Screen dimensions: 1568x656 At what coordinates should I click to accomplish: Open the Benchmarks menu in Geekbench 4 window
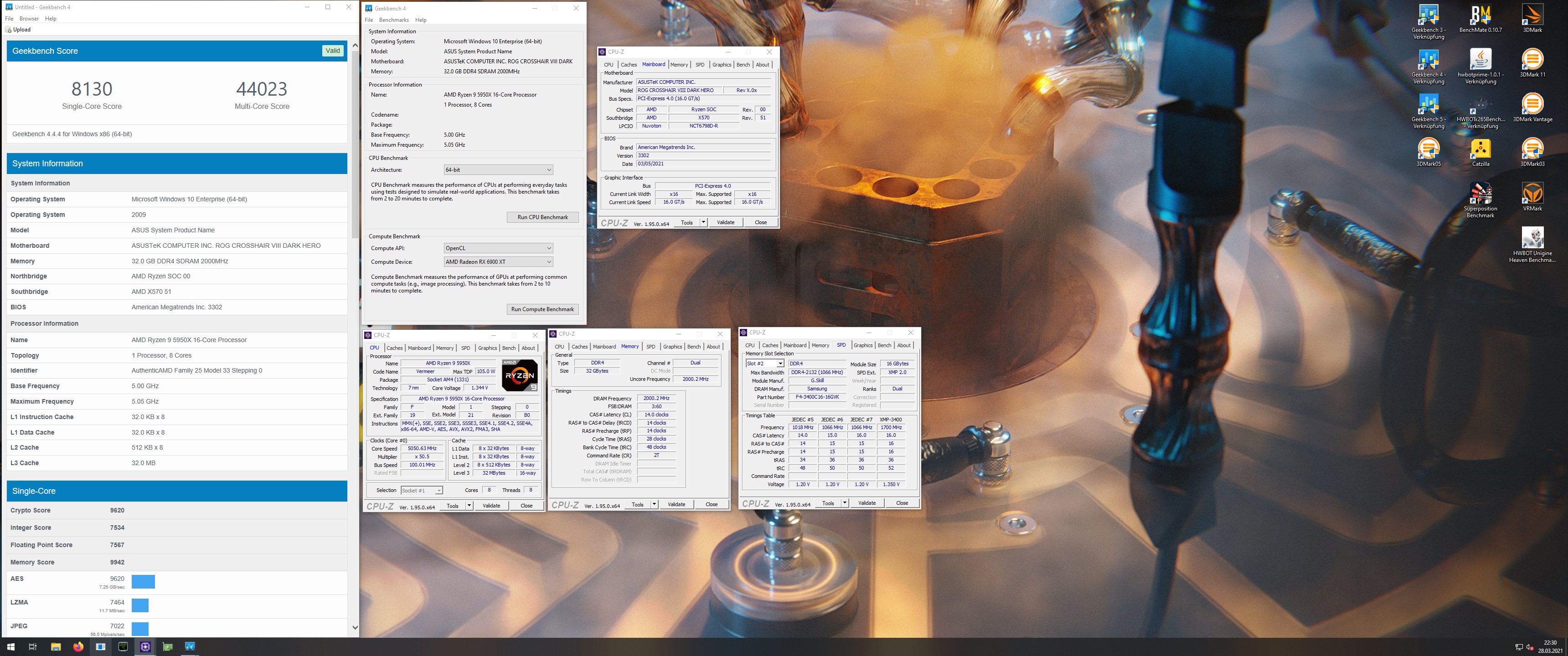coord(394,20)
